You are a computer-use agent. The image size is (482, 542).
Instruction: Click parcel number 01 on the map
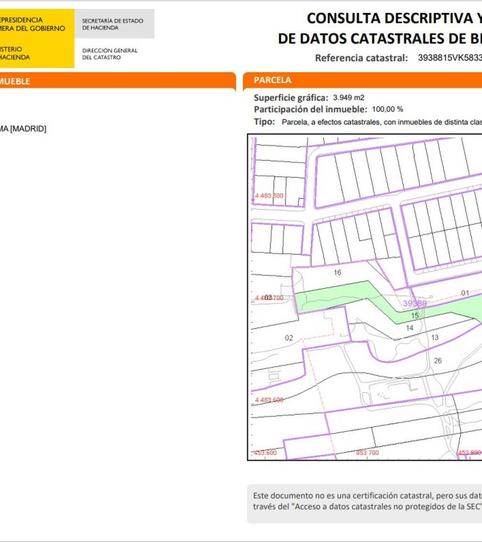pyautogui.click(x=465, y=293)
